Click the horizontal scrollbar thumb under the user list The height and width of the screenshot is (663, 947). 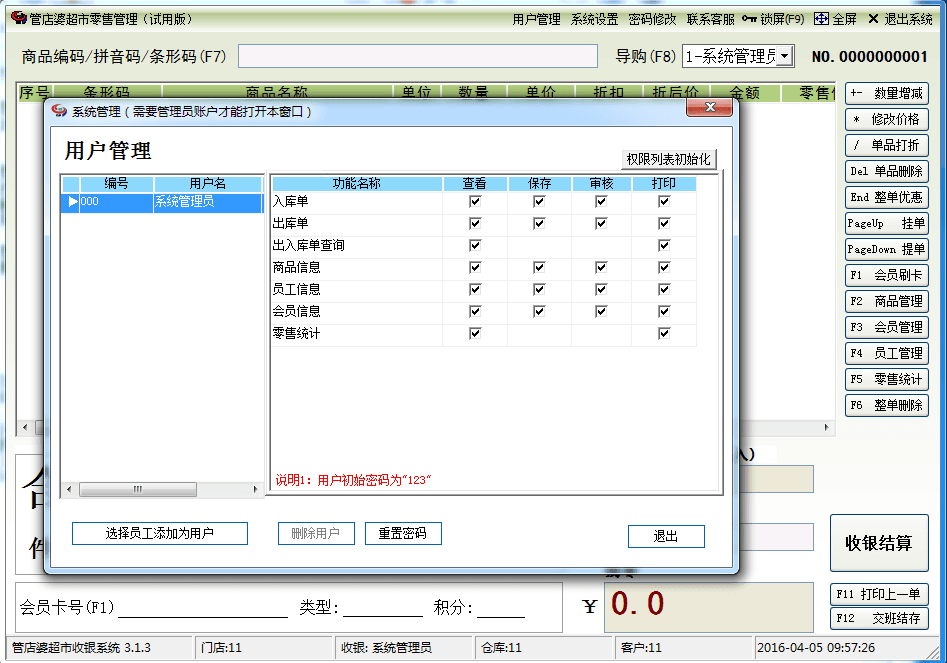(136, 490)
